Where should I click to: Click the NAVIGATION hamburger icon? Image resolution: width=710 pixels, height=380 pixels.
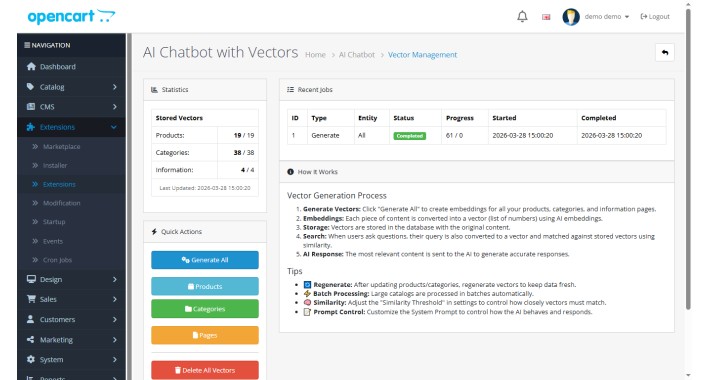pyautogui.click(x=27, y=45)
